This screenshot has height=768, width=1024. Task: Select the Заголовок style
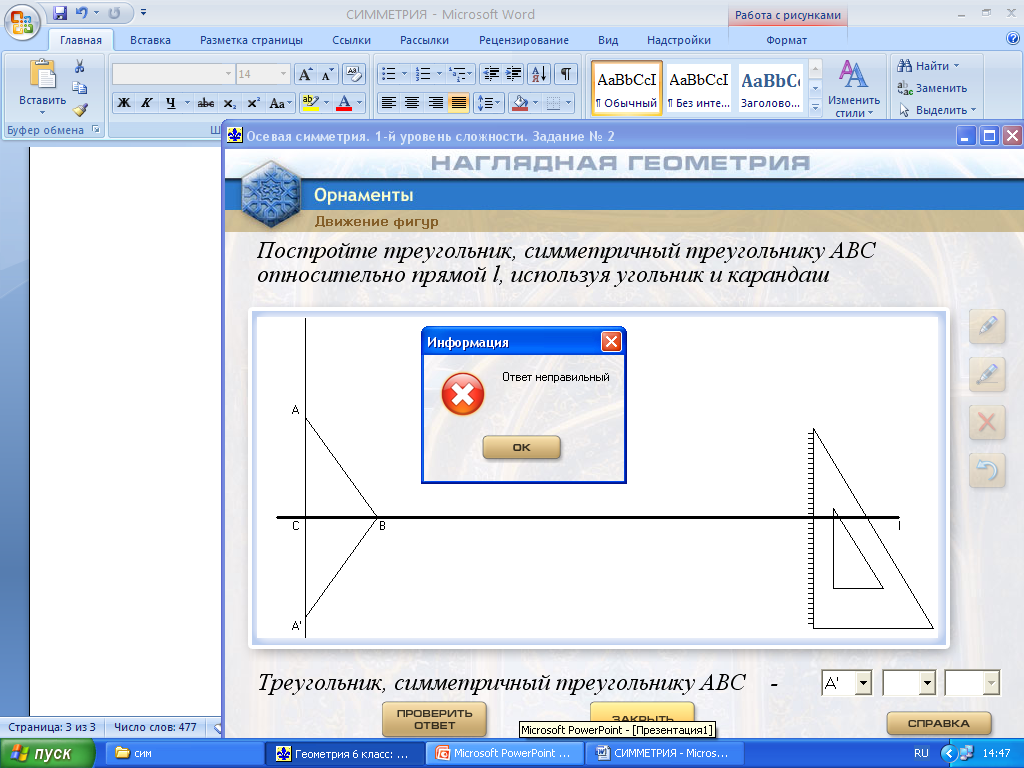pyautogui.click(x=771, y=88)
